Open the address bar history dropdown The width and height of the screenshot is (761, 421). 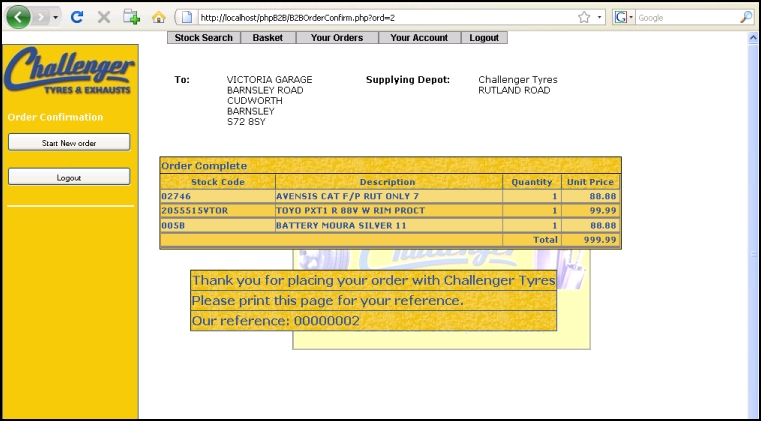tap(599, 17)
